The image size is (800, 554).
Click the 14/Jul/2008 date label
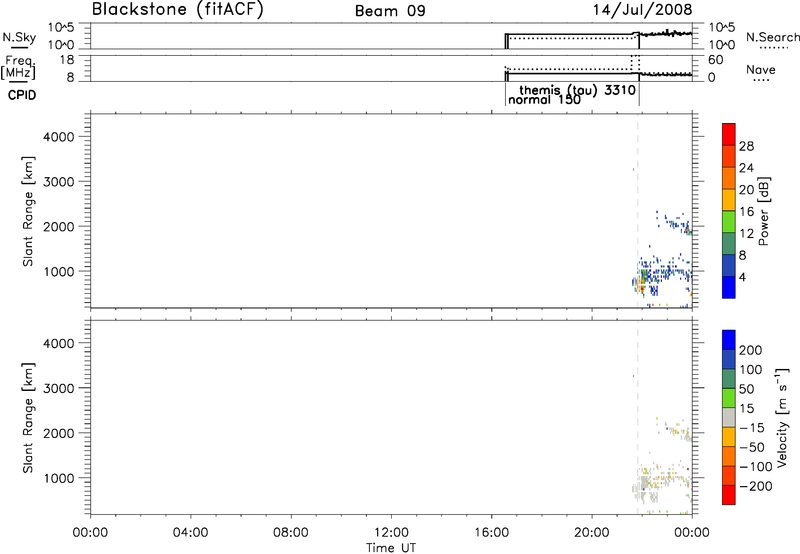642,9
